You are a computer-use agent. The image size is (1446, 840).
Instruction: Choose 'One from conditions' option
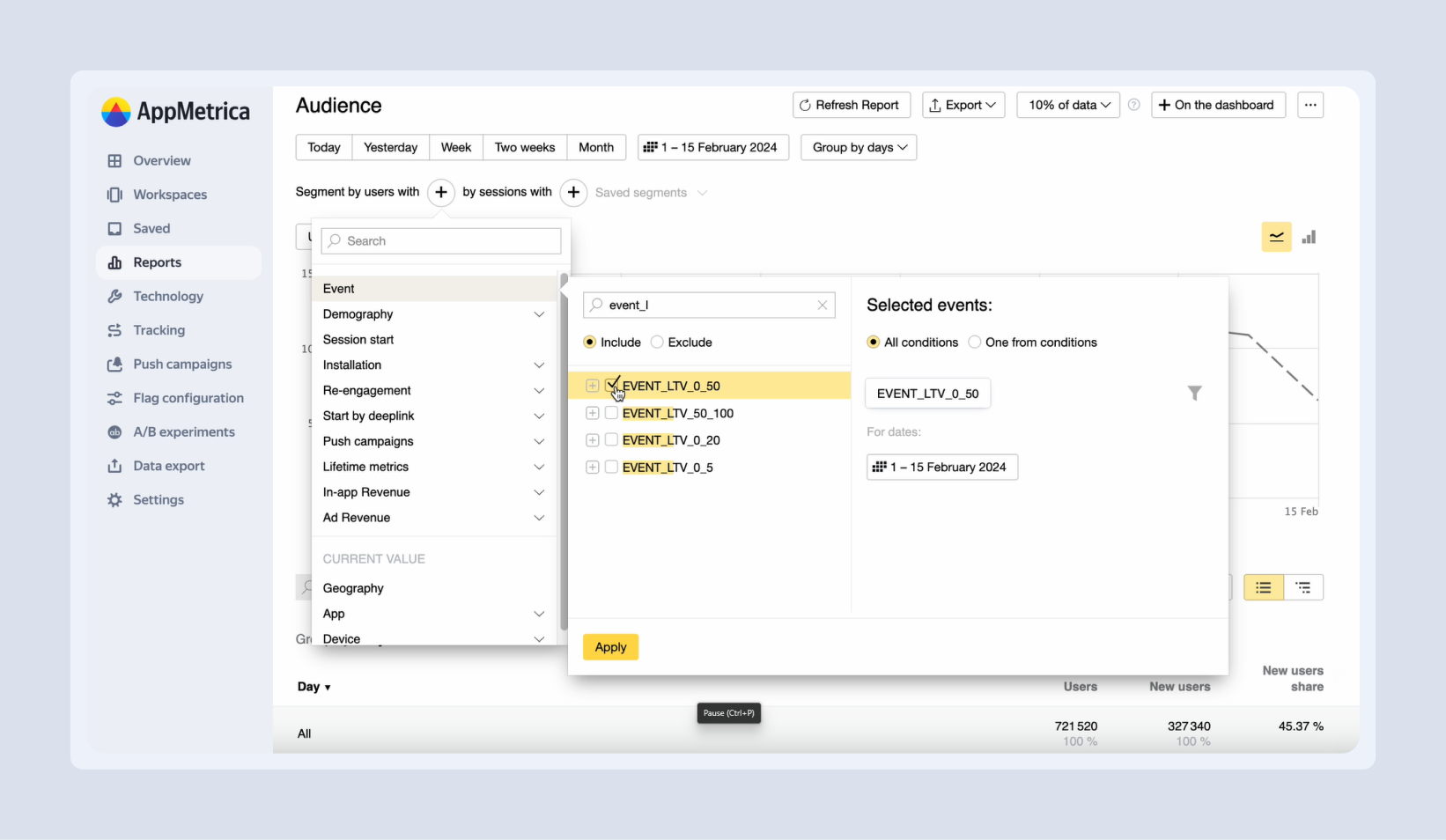[x=975, y=343]
